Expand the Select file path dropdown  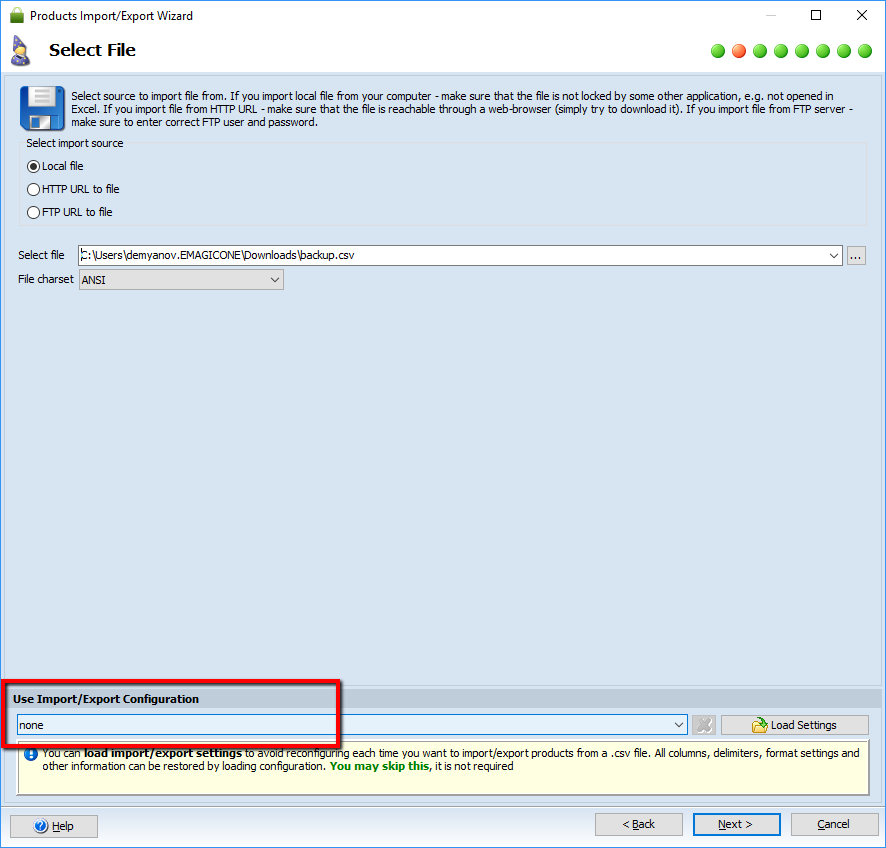point(833,255)
